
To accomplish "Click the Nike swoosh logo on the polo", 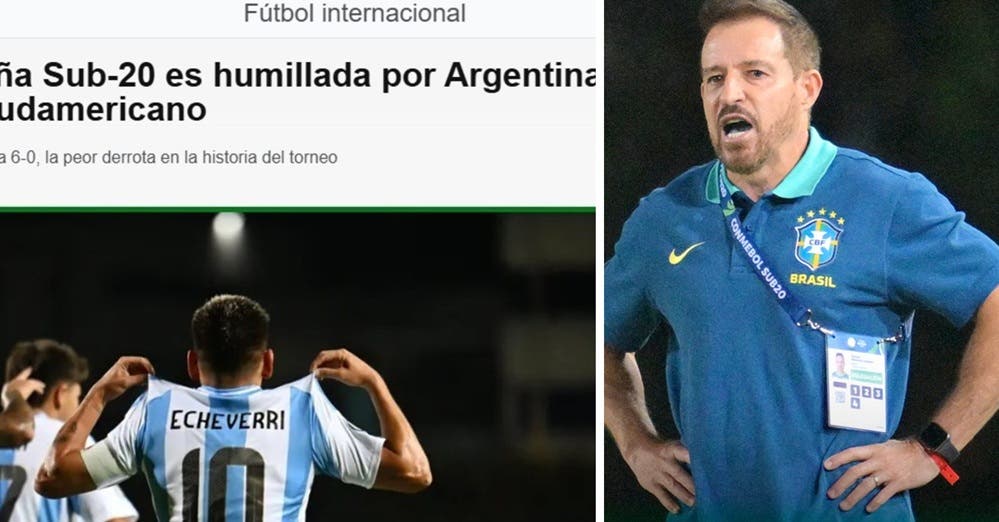I will (686, 253).
